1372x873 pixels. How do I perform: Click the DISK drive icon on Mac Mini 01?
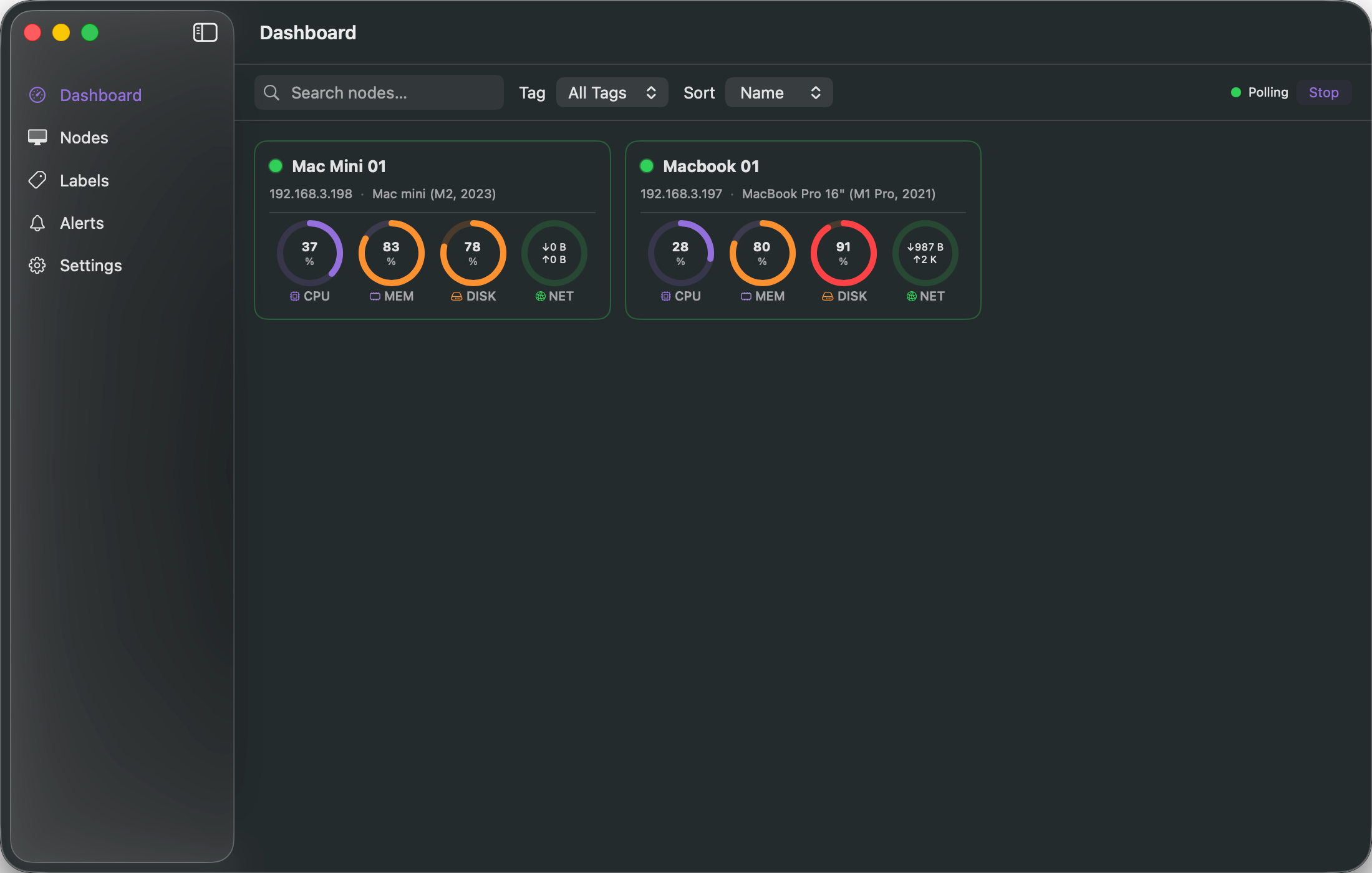tap(456, 296)
